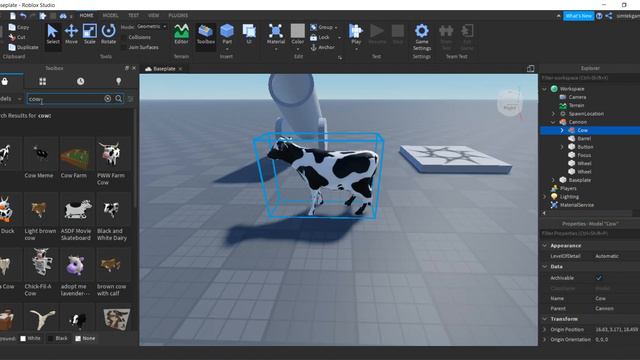The height and width of the screenshot is (360, 640).
Task: Collapse the Appearance properties section
Action: coord(544,246)
